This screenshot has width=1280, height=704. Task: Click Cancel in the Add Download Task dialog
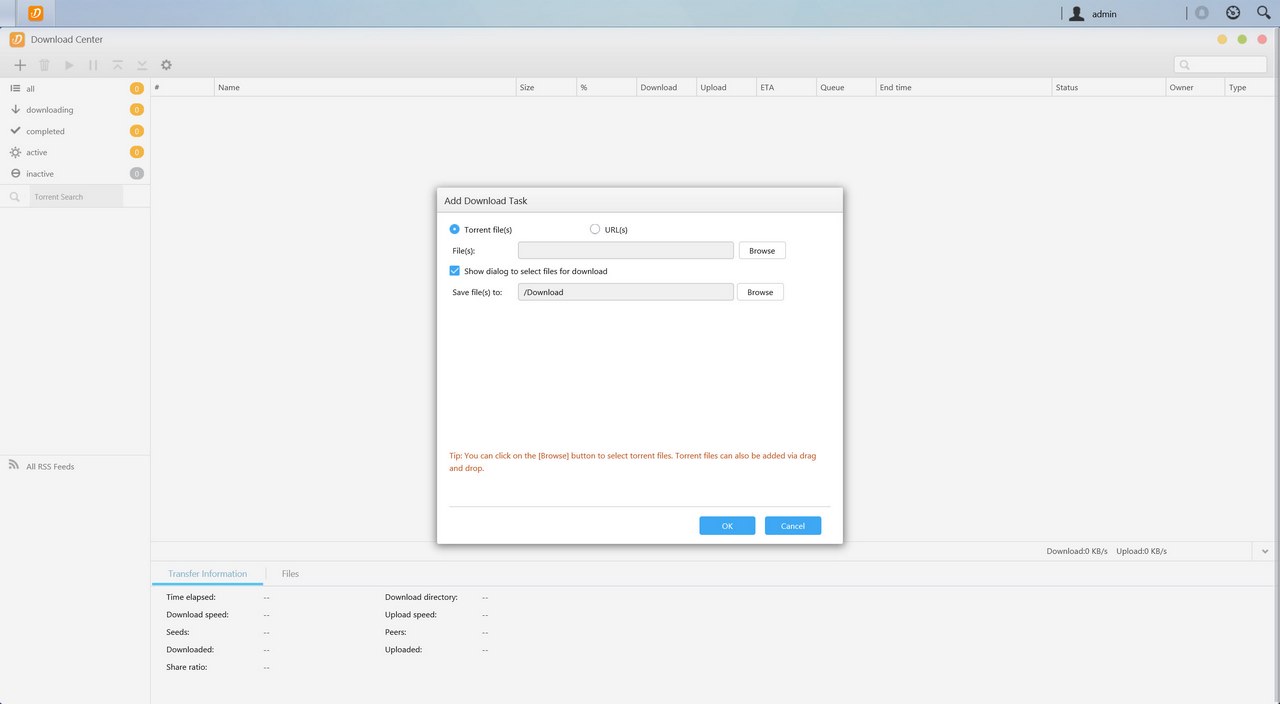[793, 525]
